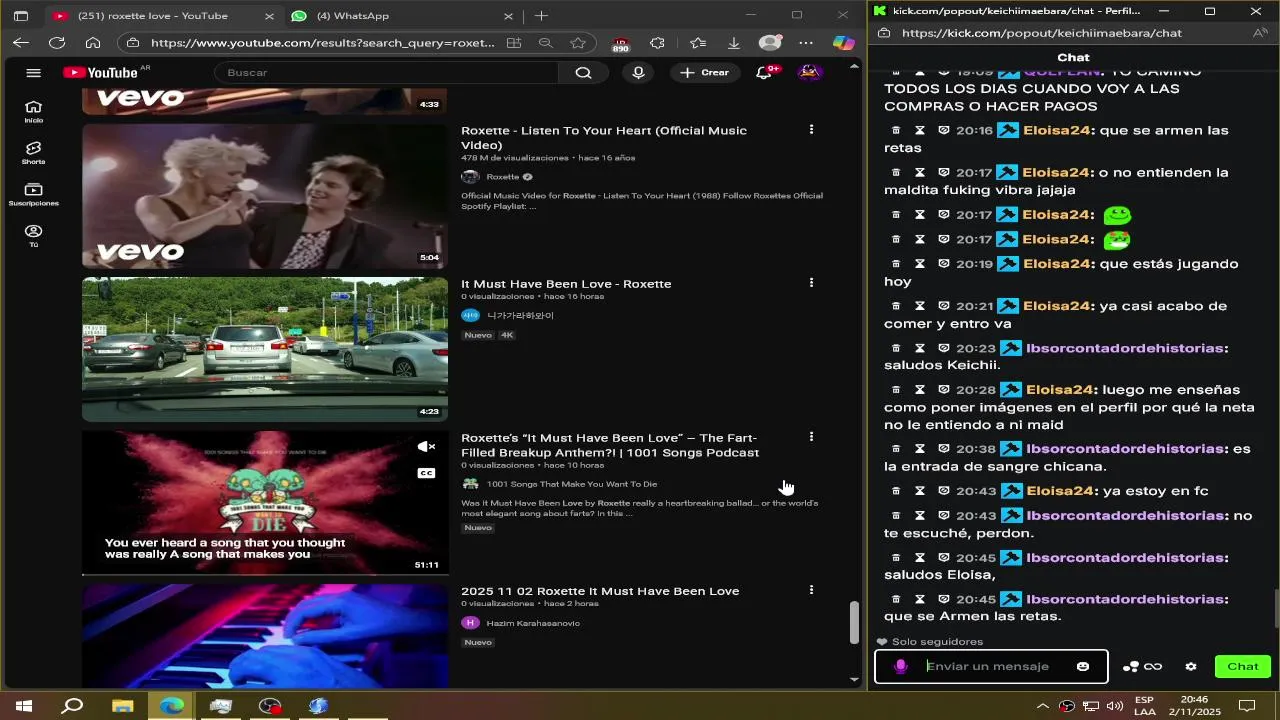Close the WhatsApp tab
Screen dimensions: 1280x720
[x=508, y=16]
